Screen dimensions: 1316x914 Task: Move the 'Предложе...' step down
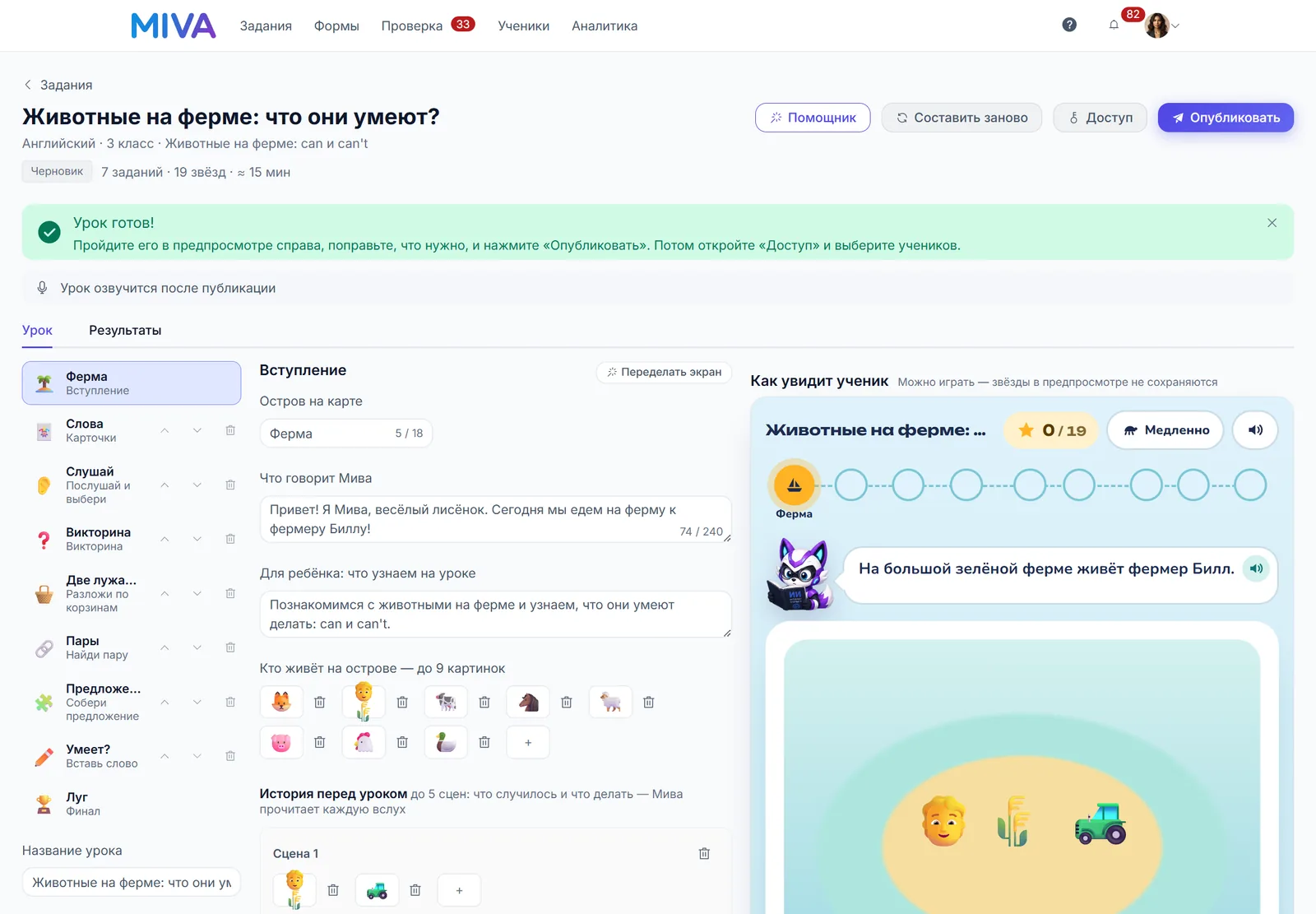[x=197, y=702]
